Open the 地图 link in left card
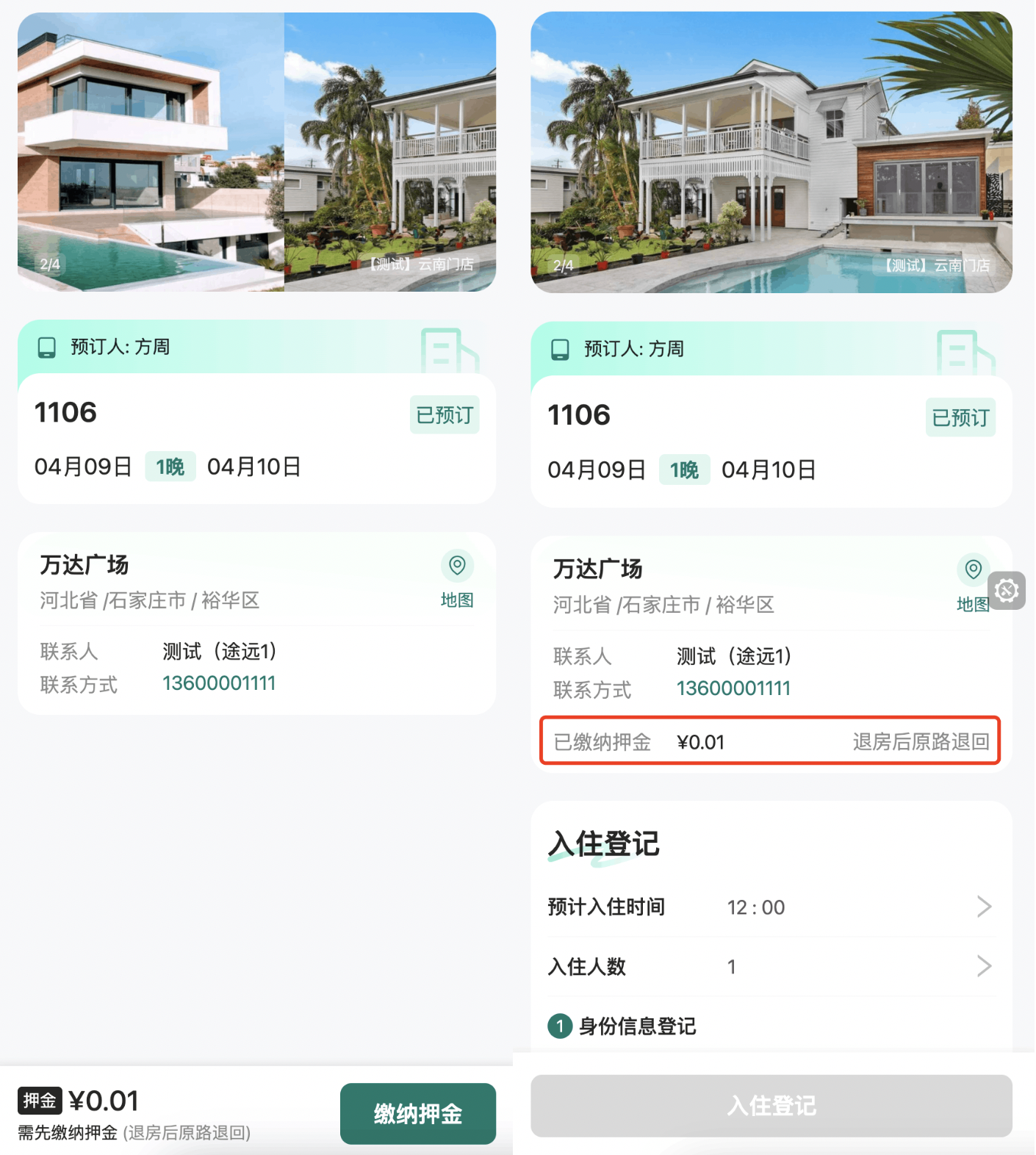This screenshot has width=1036, height=1155. tap(457, 600)
